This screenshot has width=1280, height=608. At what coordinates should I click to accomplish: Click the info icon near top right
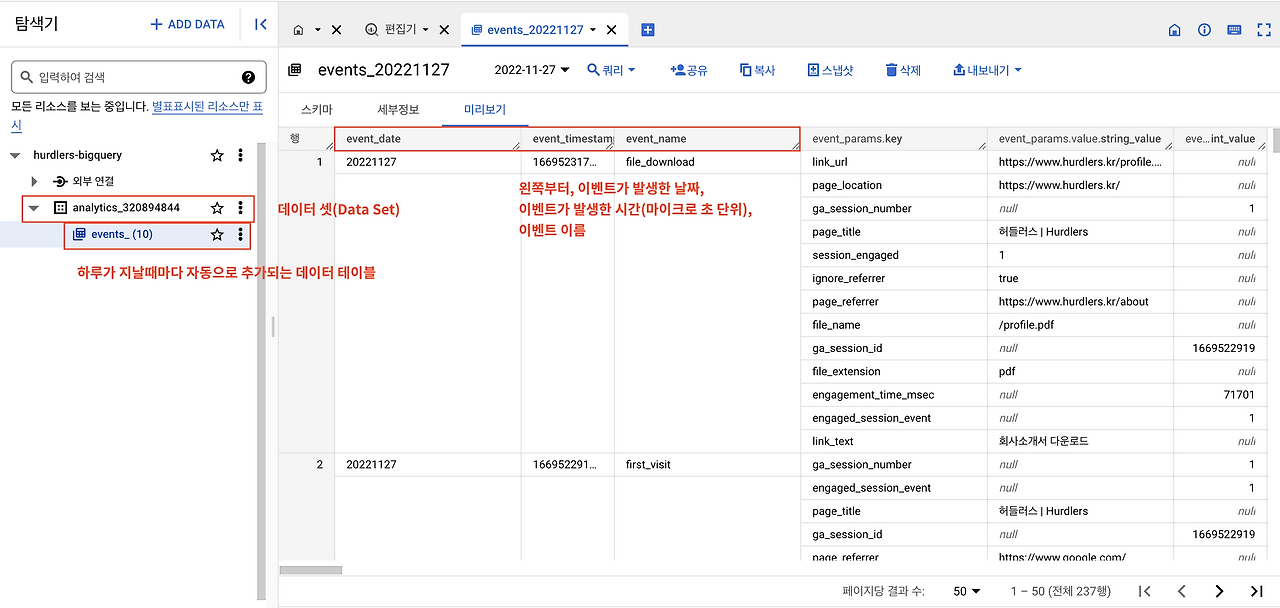(1204, 30)
